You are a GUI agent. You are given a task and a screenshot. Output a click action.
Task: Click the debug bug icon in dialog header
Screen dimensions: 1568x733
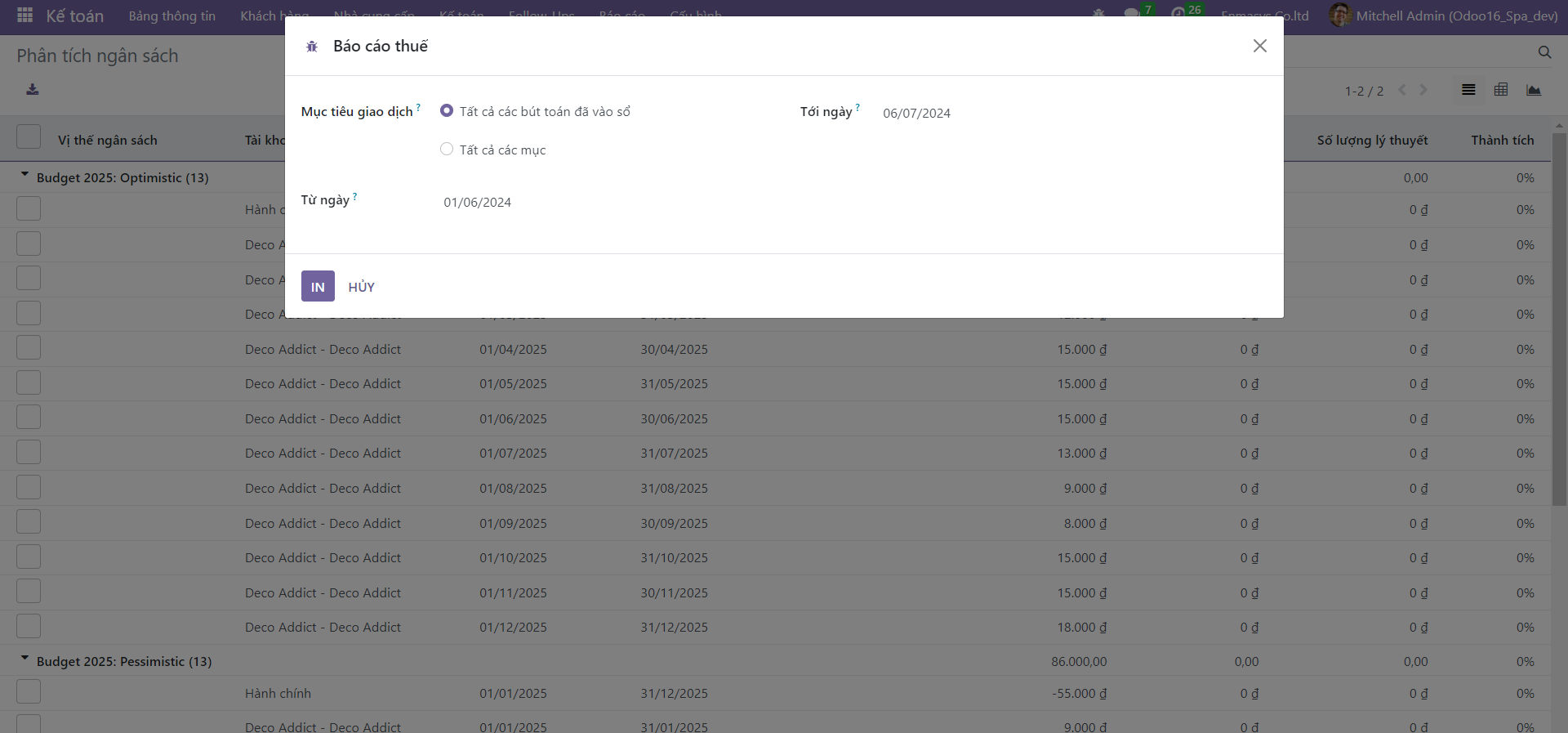[x=312, y=47]
